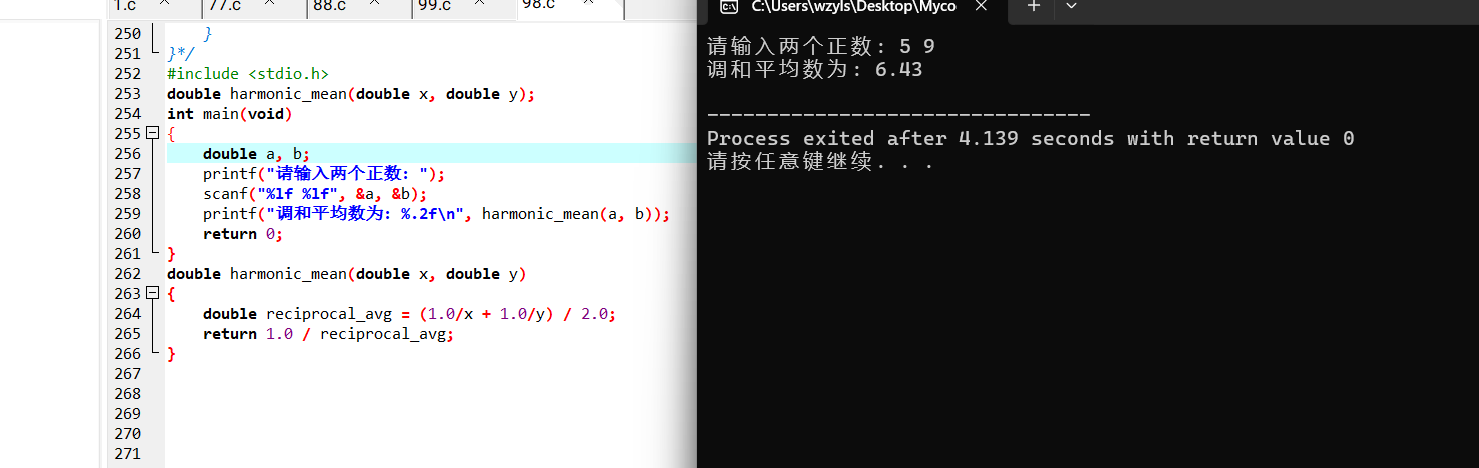Switch to the 77.c editor tab

point(253,7)
